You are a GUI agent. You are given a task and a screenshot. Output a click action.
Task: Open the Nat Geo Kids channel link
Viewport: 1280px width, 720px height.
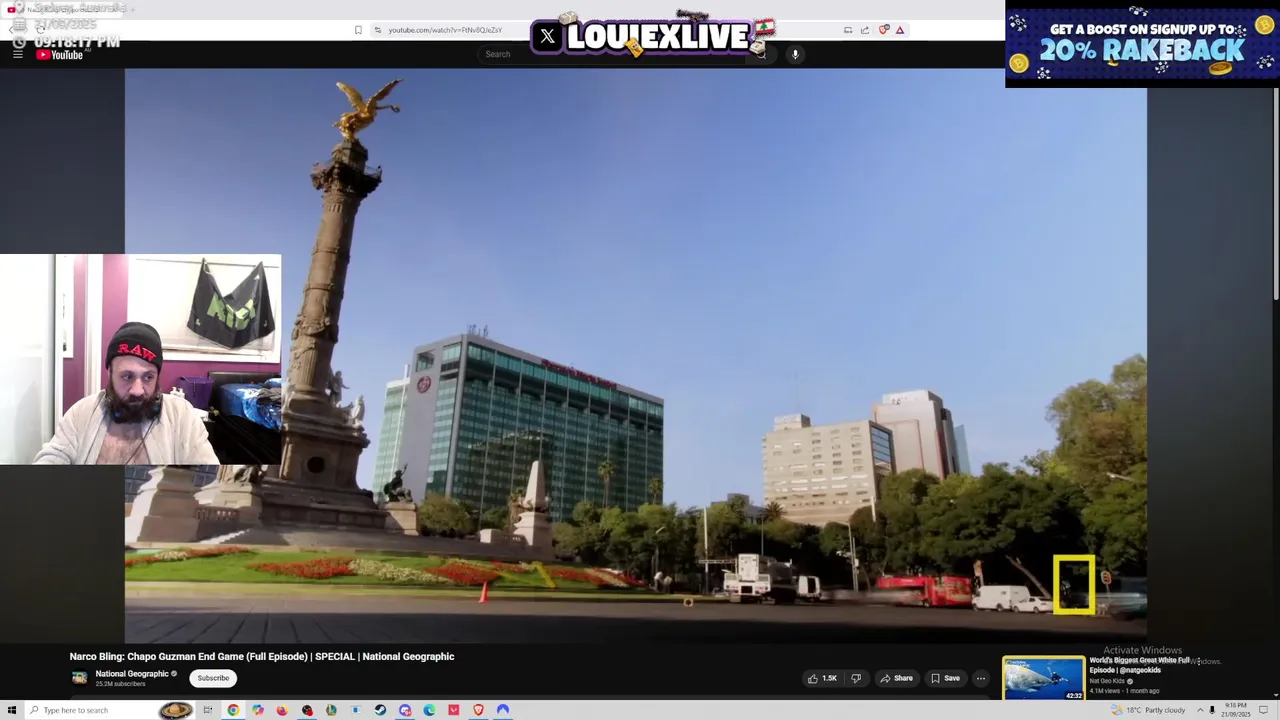1107,681
